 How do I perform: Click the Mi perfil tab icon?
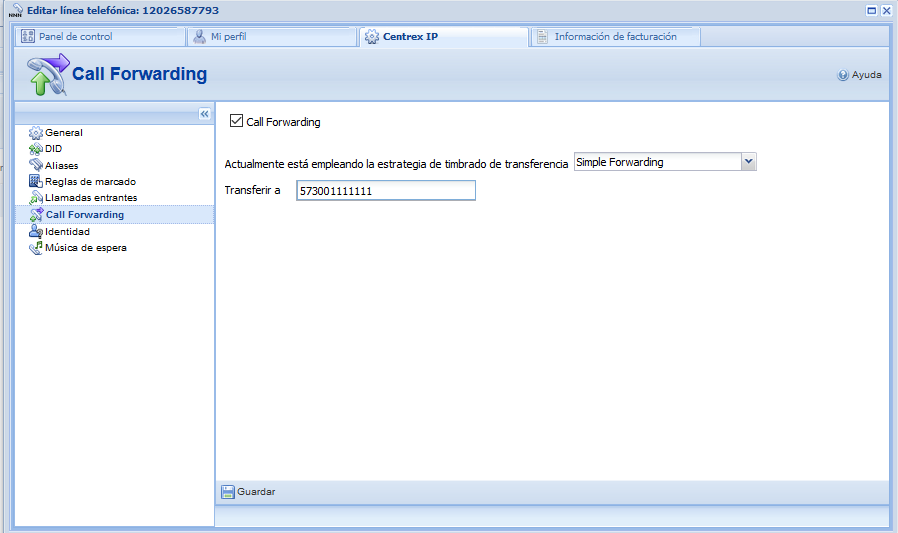199,37
